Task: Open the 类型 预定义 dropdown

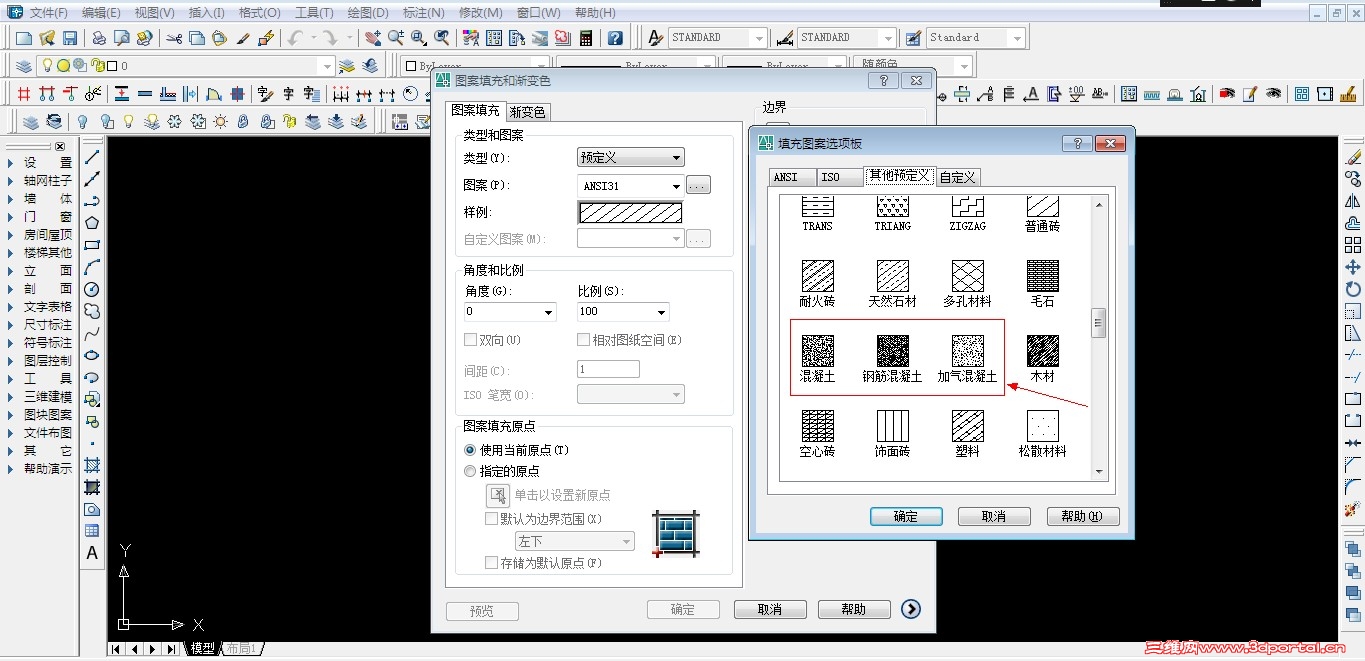Action: click(x=631, y=157)
